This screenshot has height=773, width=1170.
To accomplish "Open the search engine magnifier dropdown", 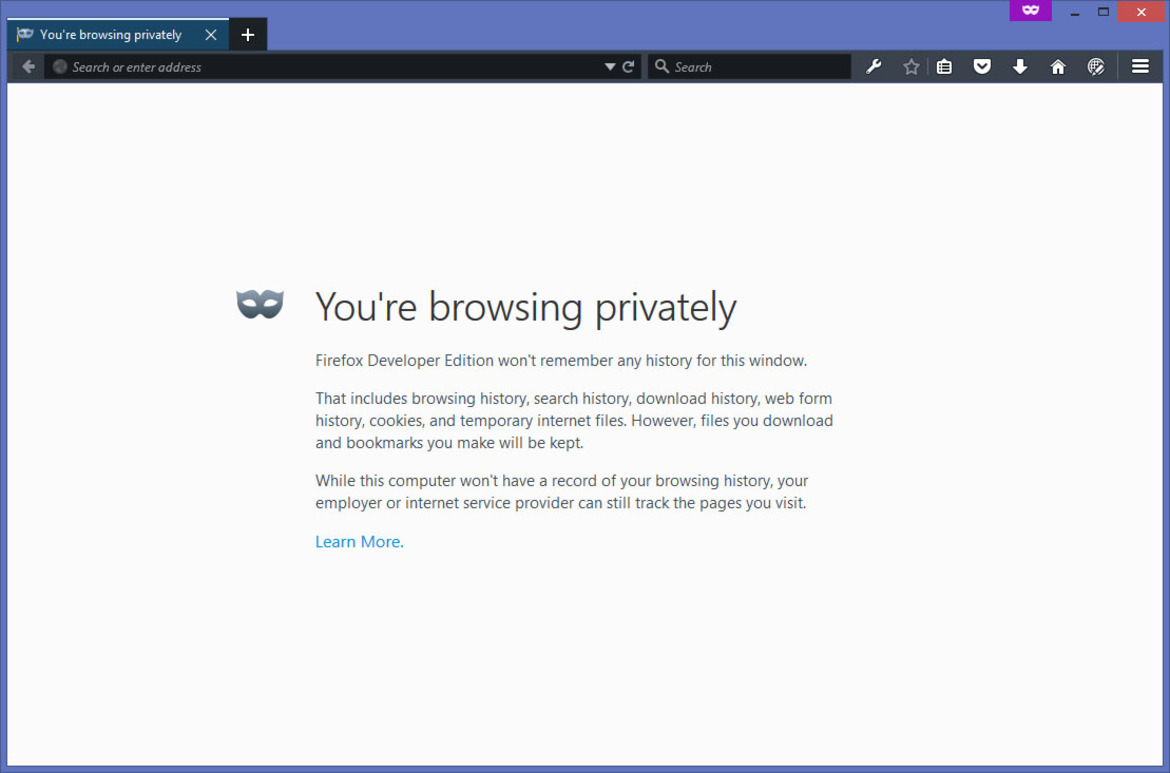I will point(662,66).
